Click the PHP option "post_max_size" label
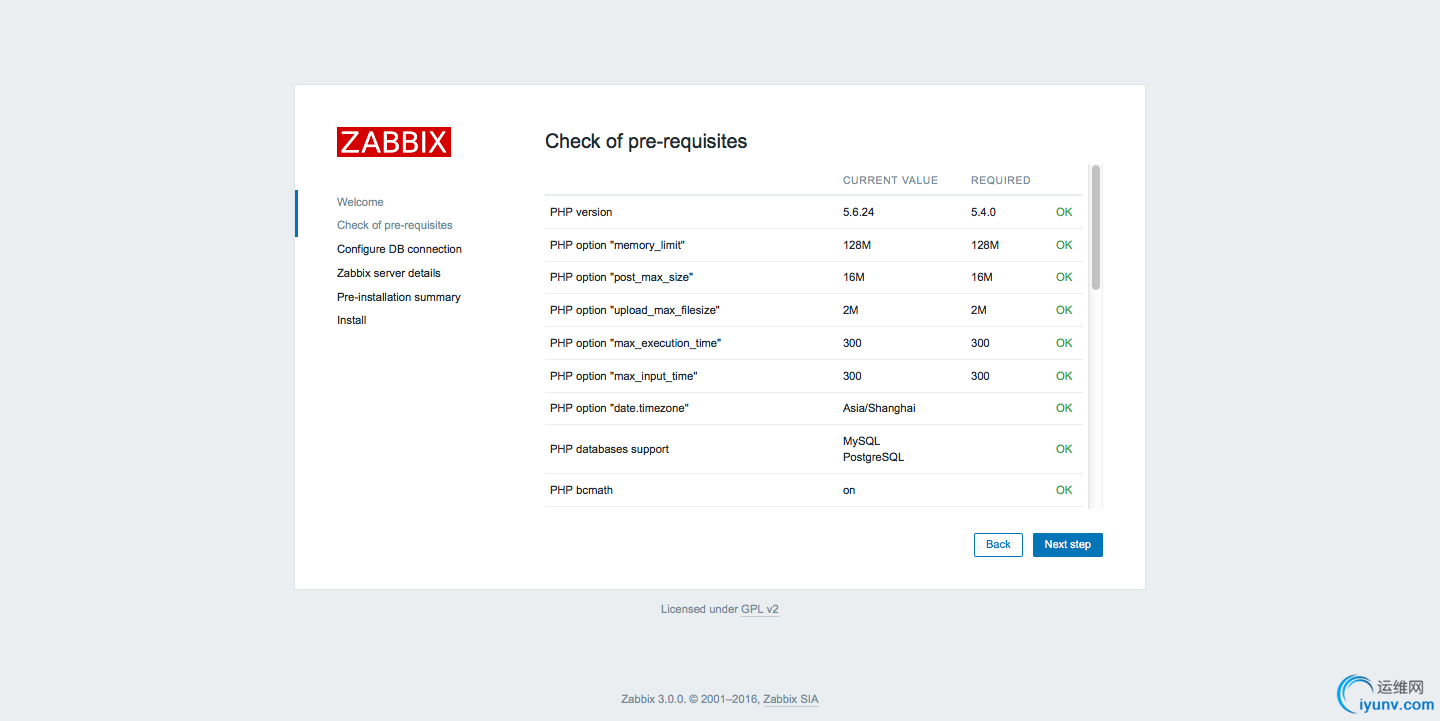 click(621, 277)
